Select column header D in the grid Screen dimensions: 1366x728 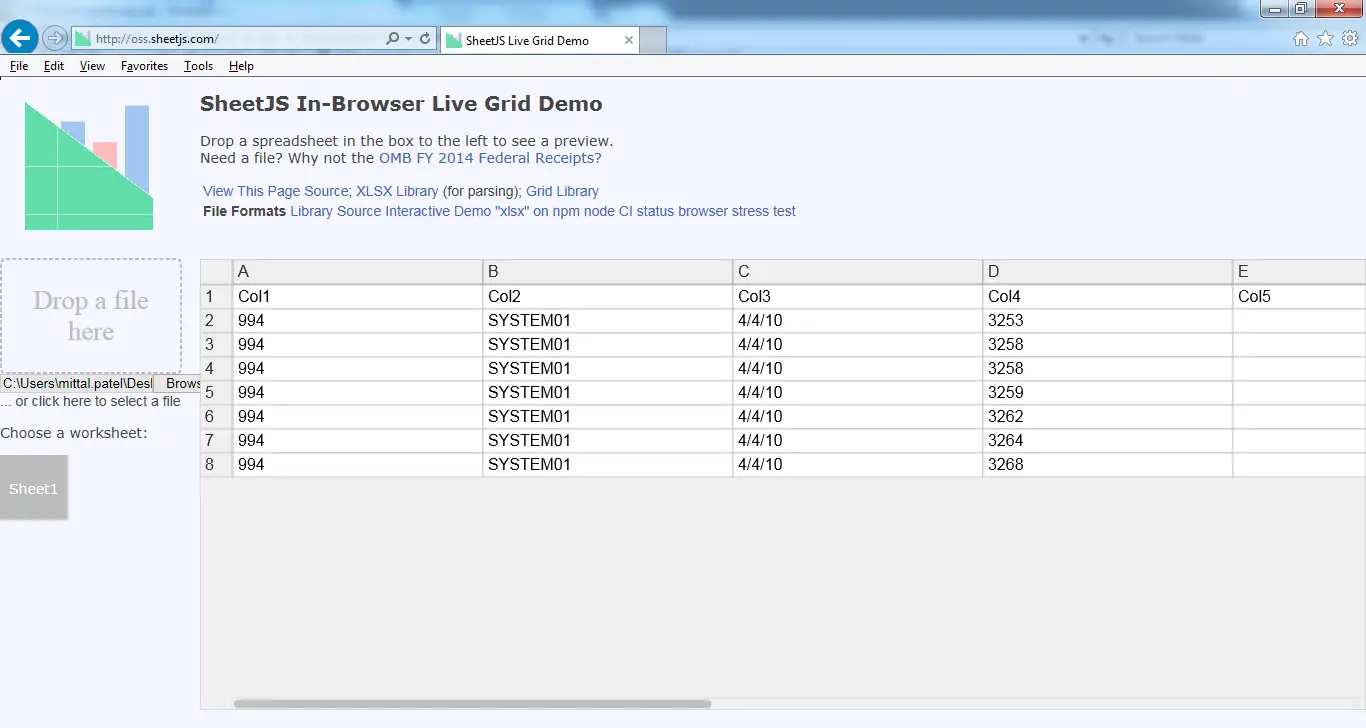point(1108,272)
